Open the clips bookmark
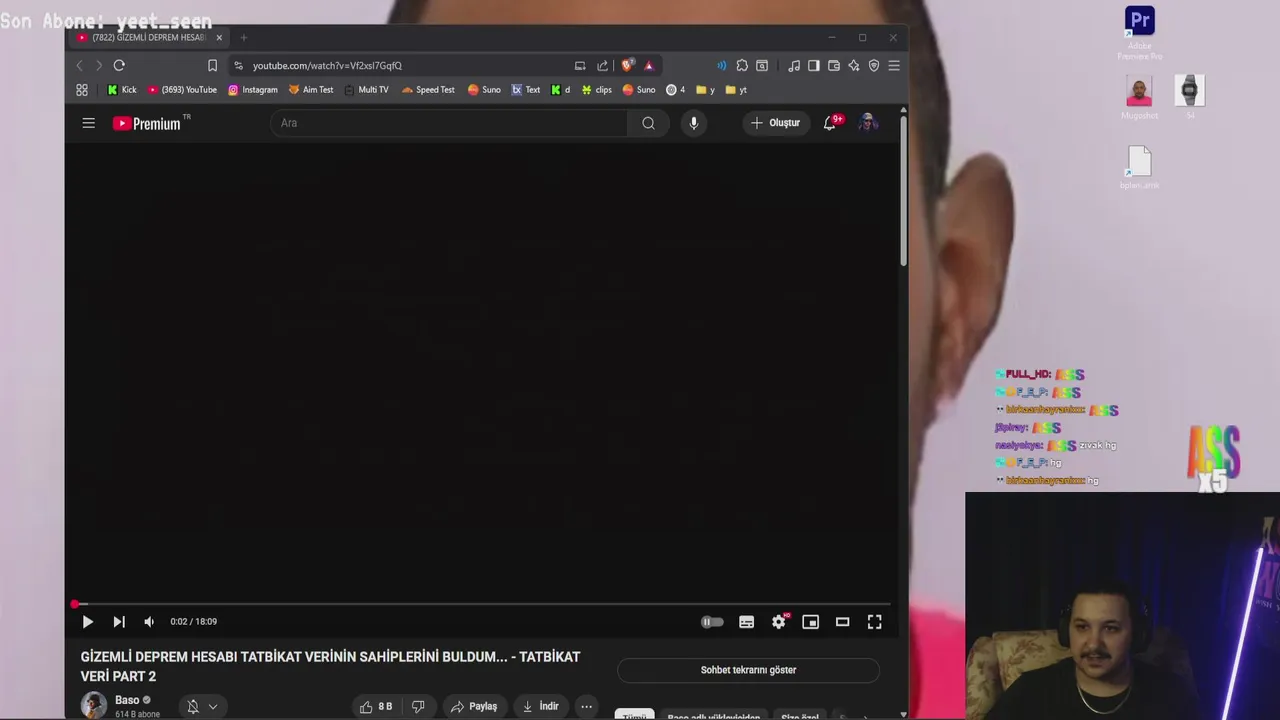The image size is (1280, 720). [596, 90]
